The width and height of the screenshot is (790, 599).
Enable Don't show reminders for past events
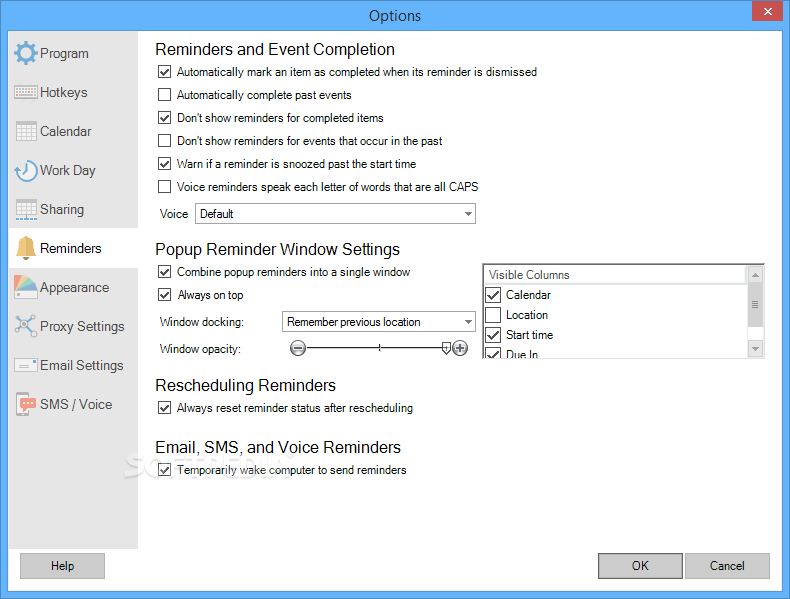pyautogui.click(x=164, y=141)
